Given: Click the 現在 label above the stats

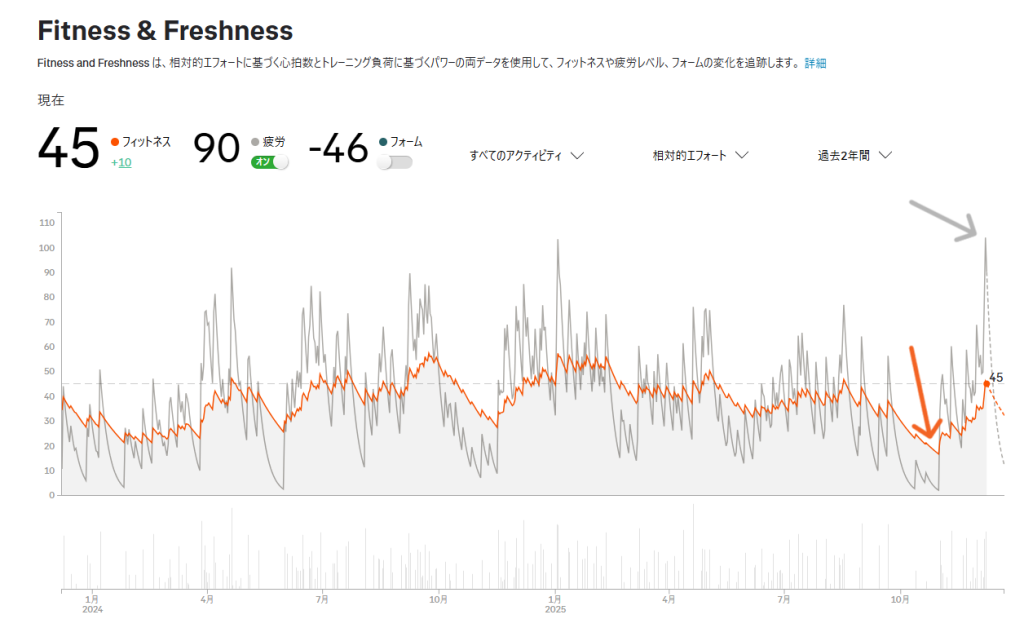Looking at the screenshot, I should tap(51, 100).
